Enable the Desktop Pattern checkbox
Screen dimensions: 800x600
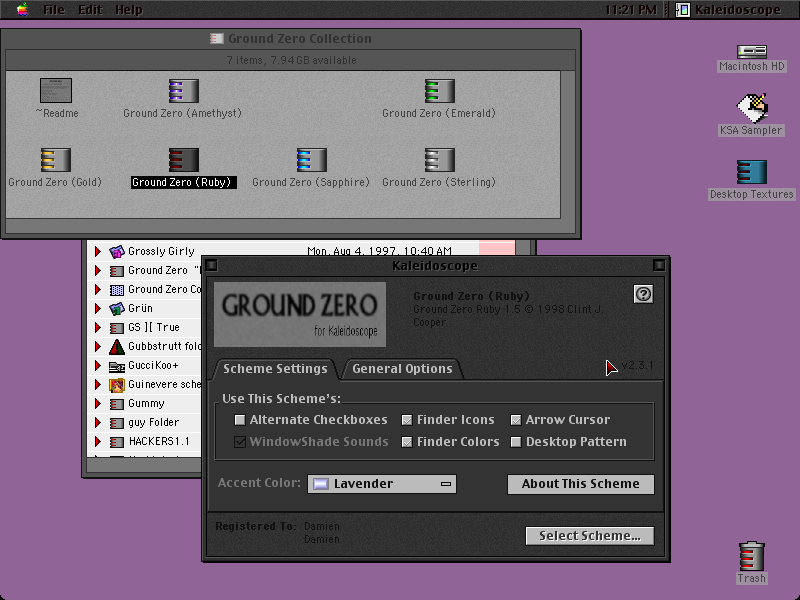[x=516, y=442]
